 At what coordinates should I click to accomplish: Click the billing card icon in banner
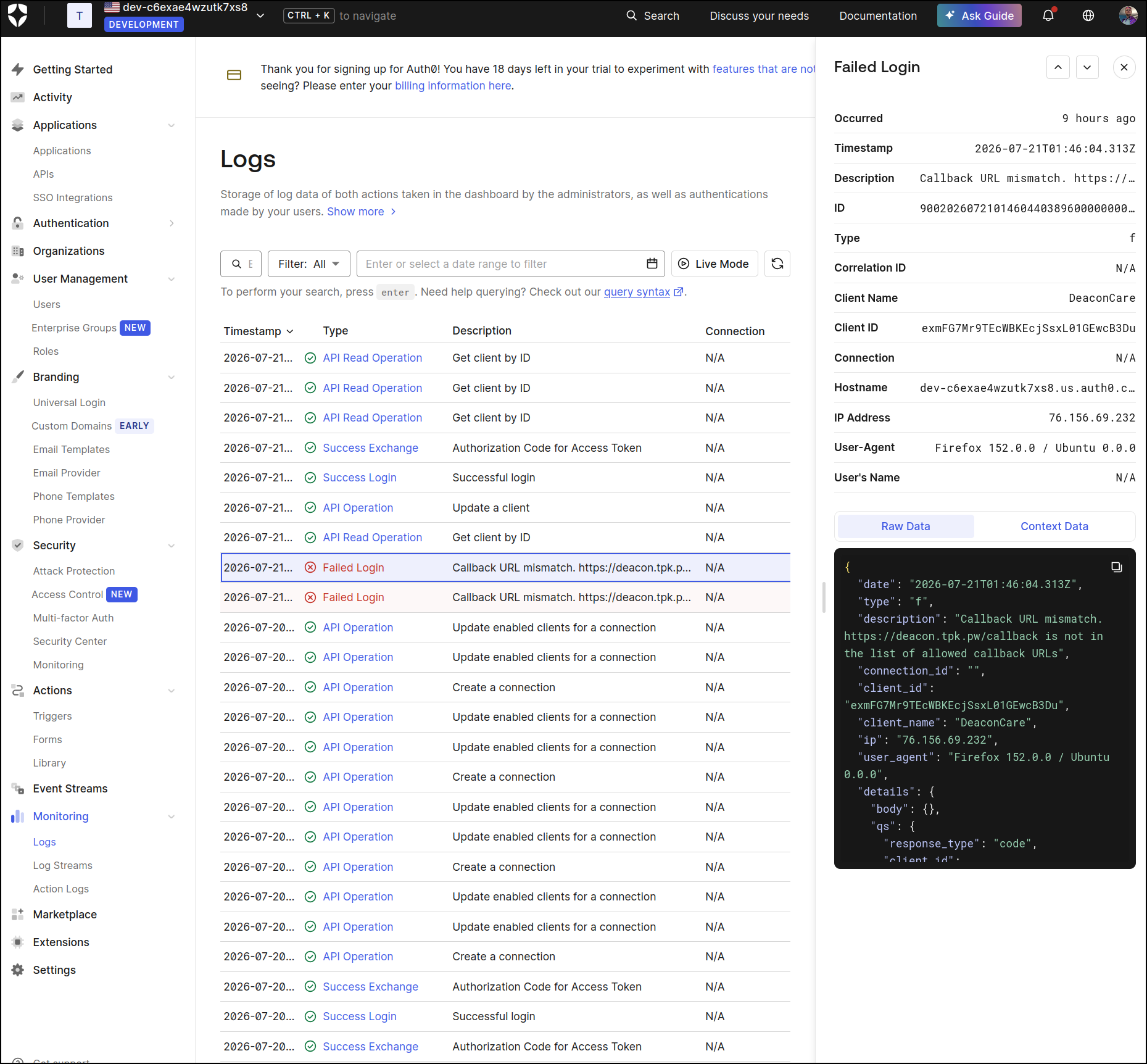[x=234, y=75]
